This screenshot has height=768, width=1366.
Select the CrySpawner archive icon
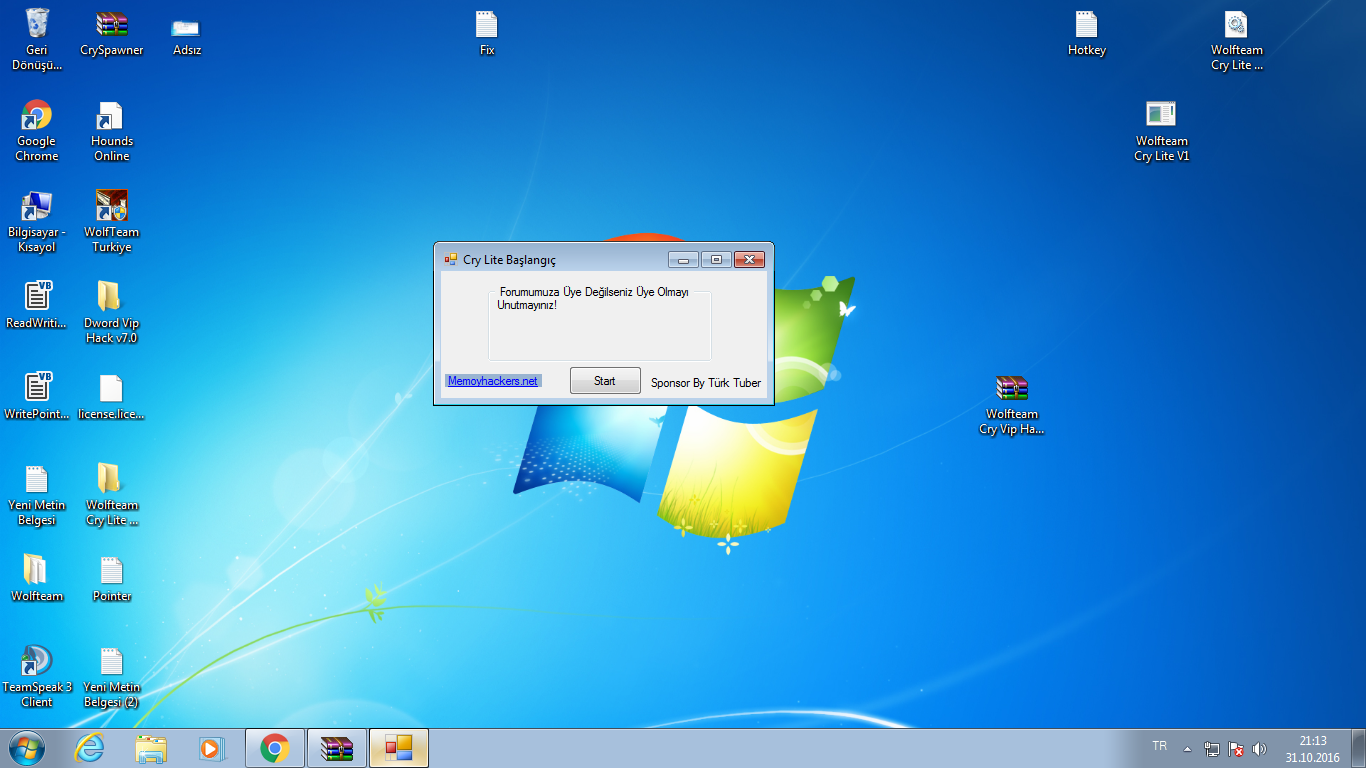coord(112,33)
